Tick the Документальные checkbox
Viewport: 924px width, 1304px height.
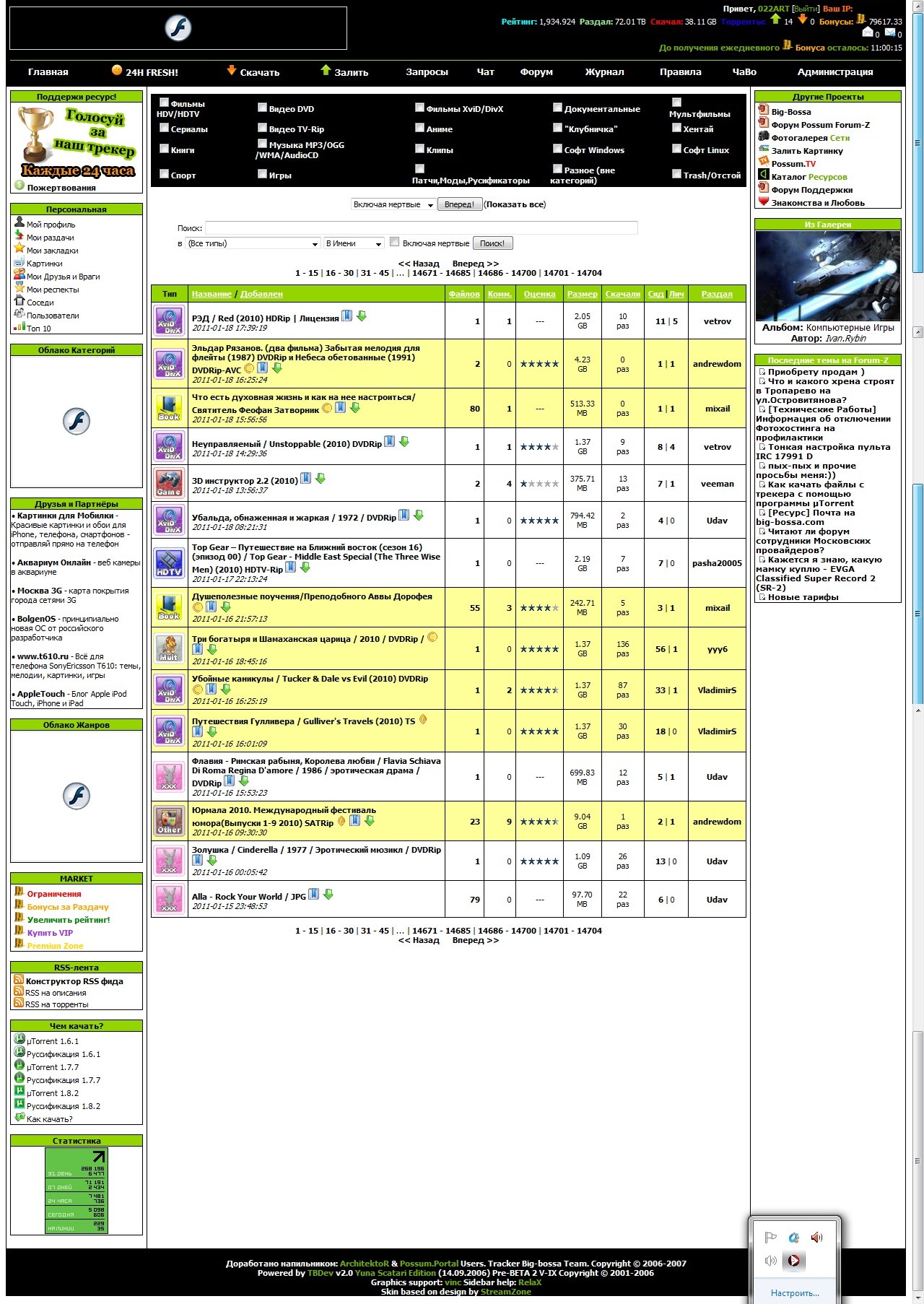(x=558, y=108)
